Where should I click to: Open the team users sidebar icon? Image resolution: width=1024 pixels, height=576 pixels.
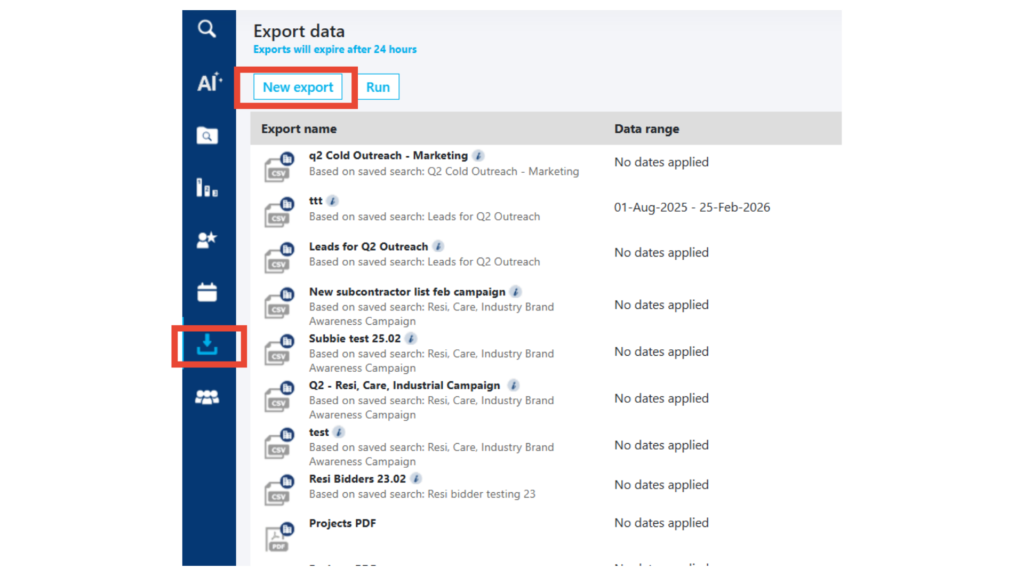pyautogui.click(x=207, y=398)
